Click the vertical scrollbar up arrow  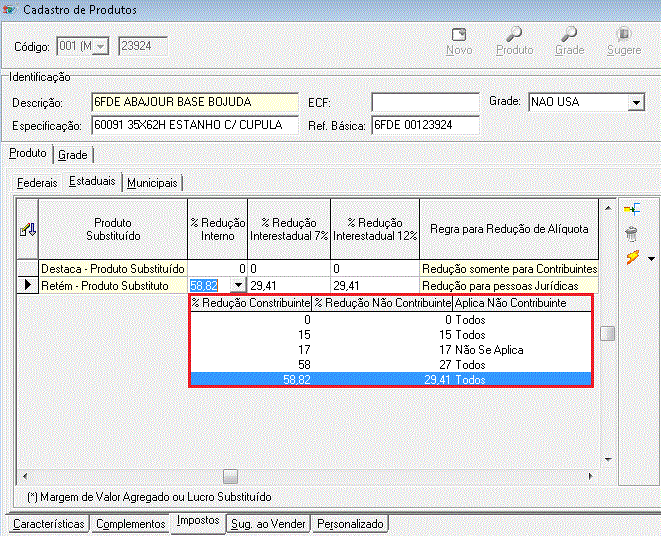[608, 208]
